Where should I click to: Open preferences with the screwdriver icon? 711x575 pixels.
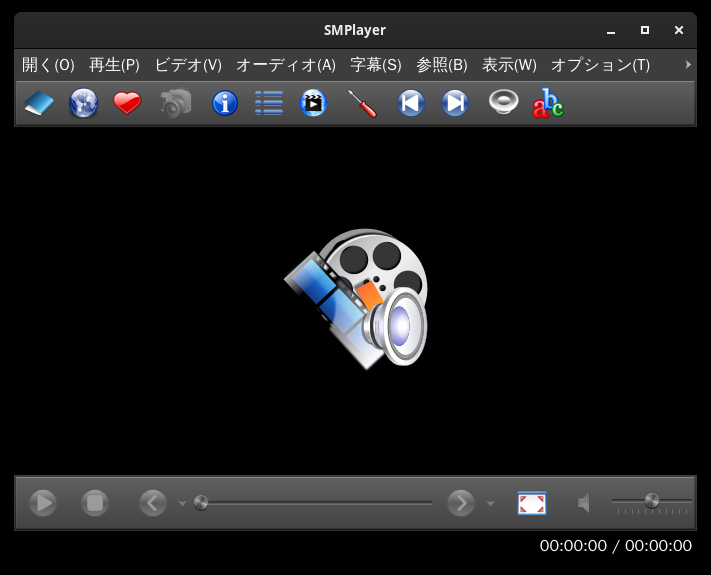coord(362,103)
